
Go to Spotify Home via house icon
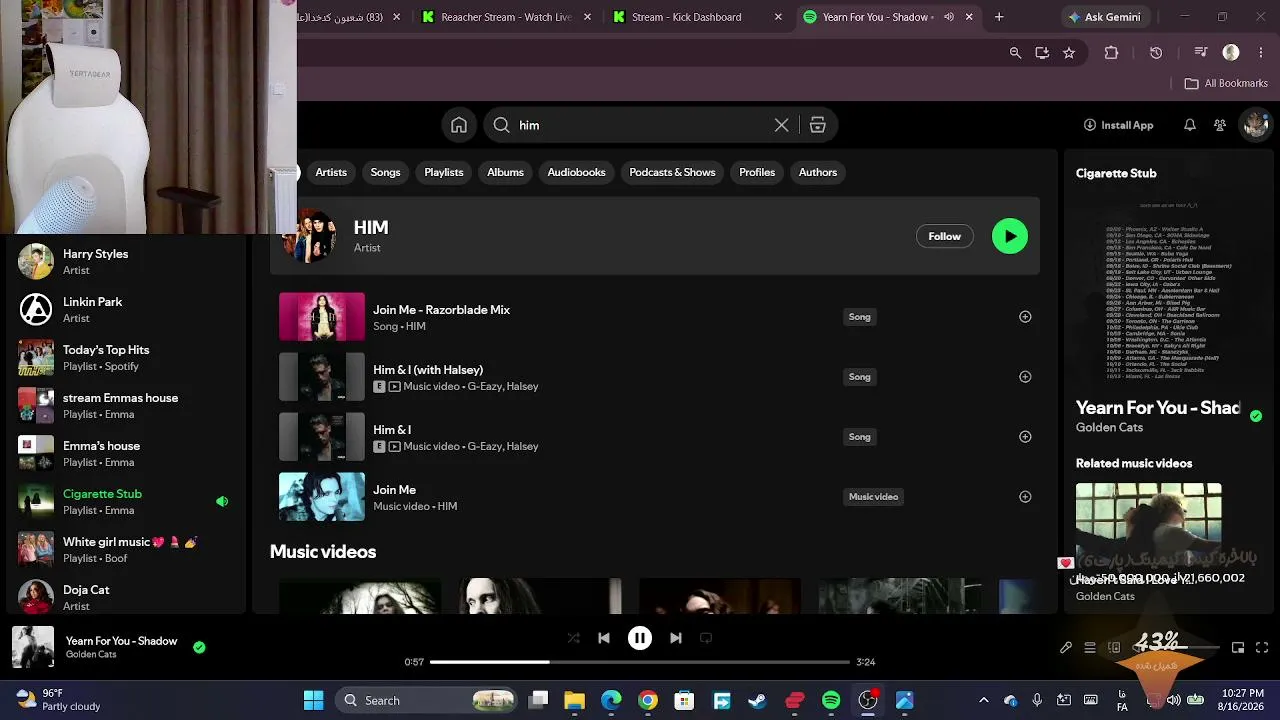point(459,125)
